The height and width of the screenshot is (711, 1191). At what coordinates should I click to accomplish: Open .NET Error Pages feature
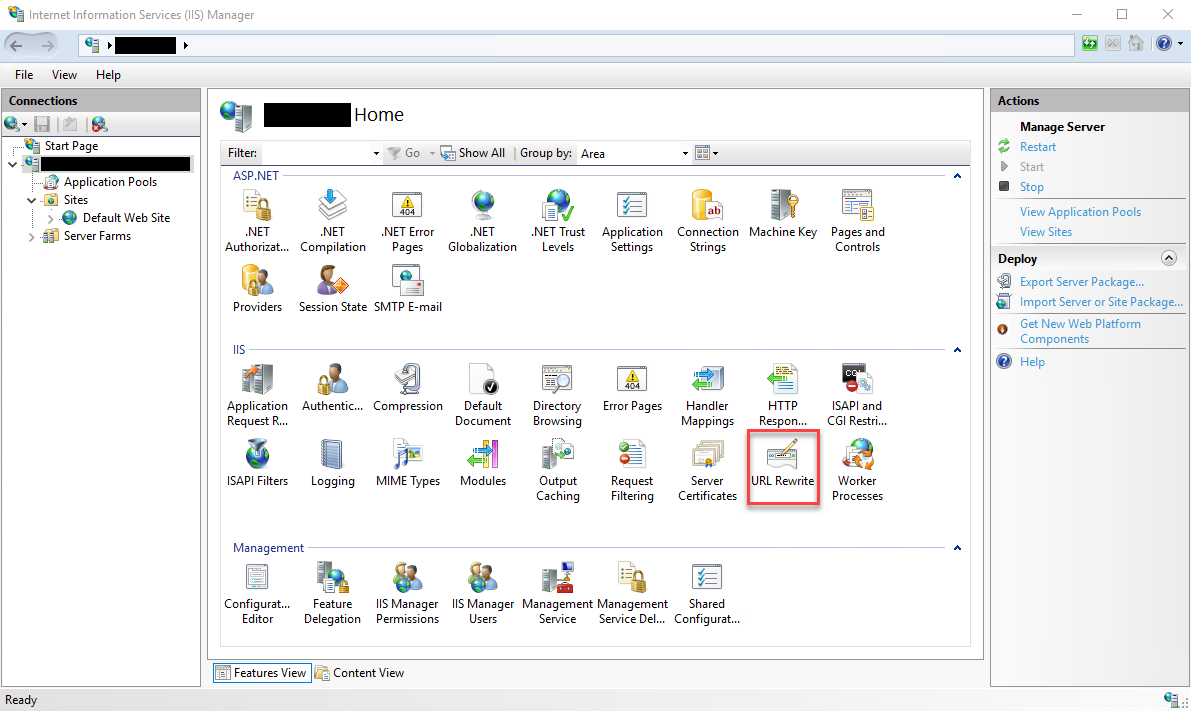click(408, 221)
